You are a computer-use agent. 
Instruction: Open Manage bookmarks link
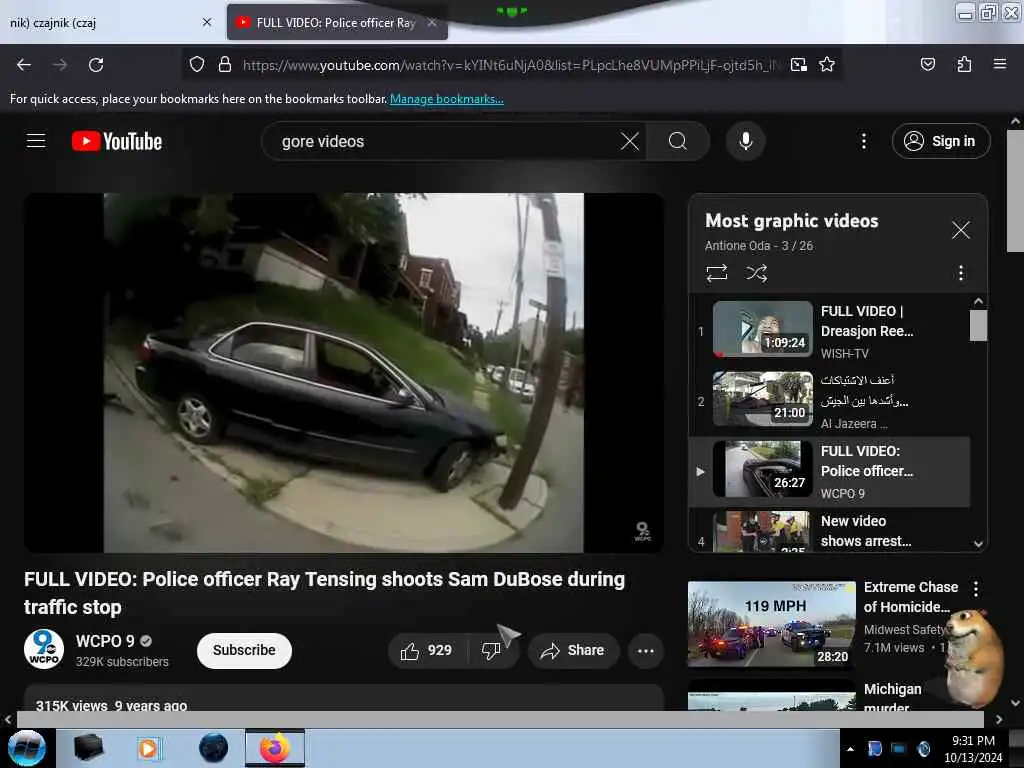pos(447,99)
